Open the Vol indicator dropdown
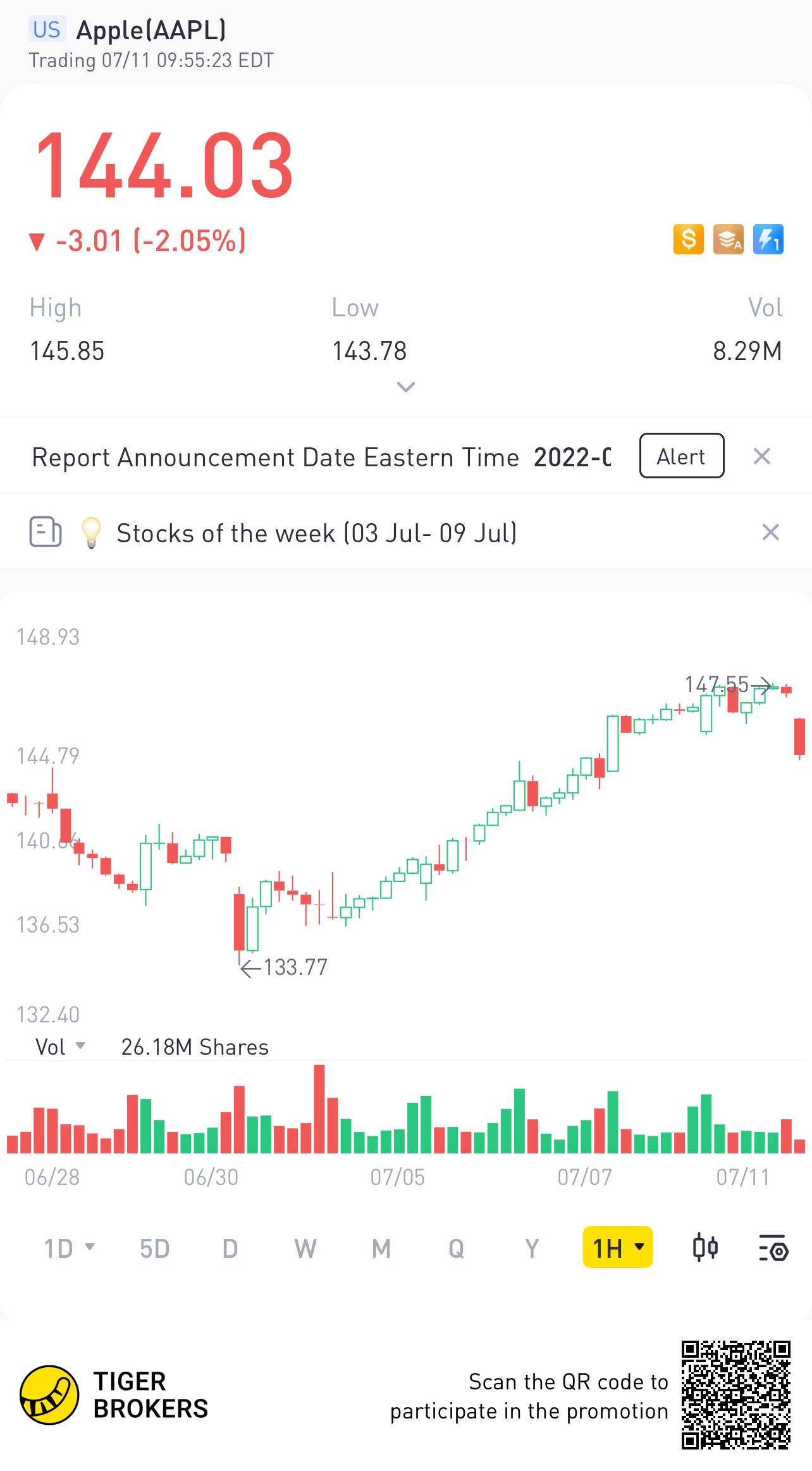Screen dimensions: 812x1471 tap(60, 1046)
